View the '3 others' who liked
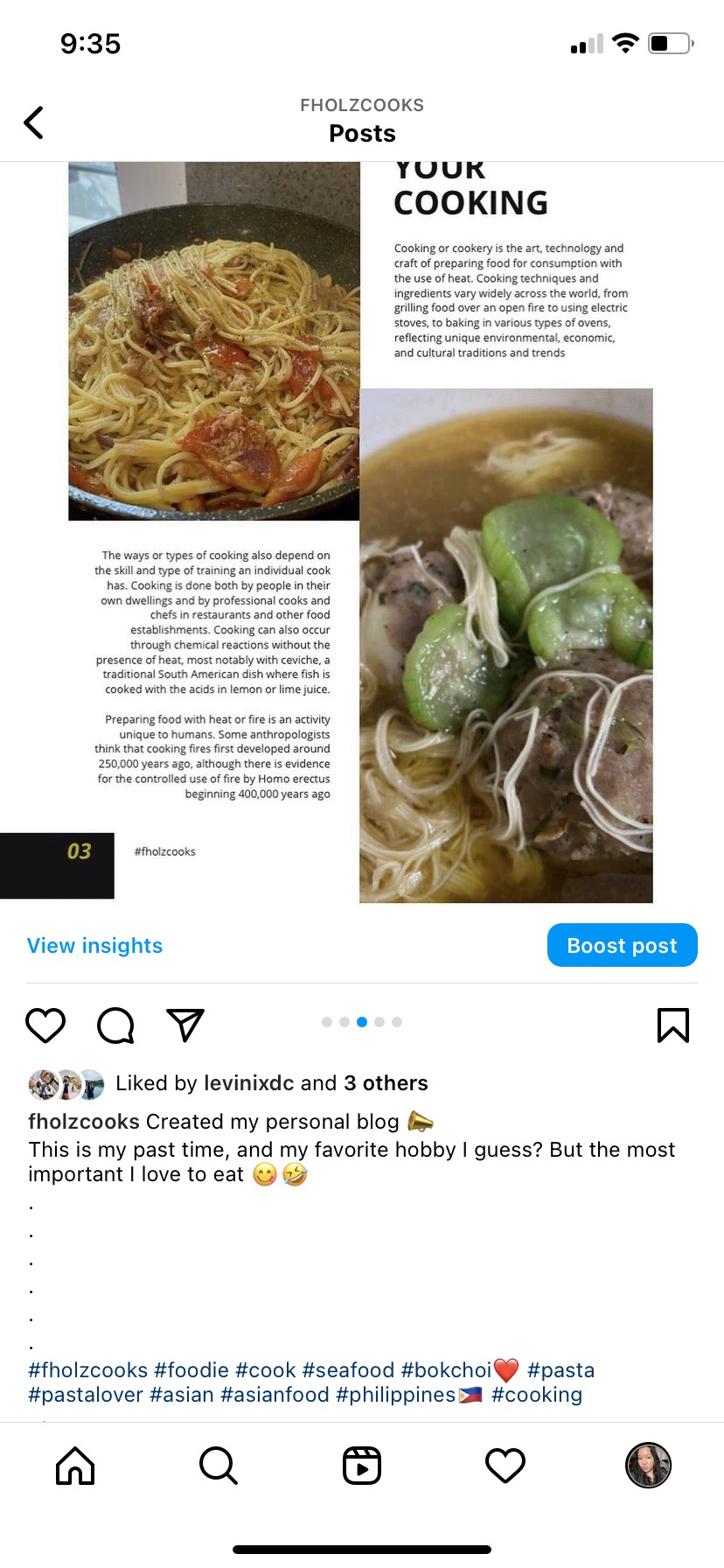Screen dimensions: 724x1568 tap(386, 1083)
